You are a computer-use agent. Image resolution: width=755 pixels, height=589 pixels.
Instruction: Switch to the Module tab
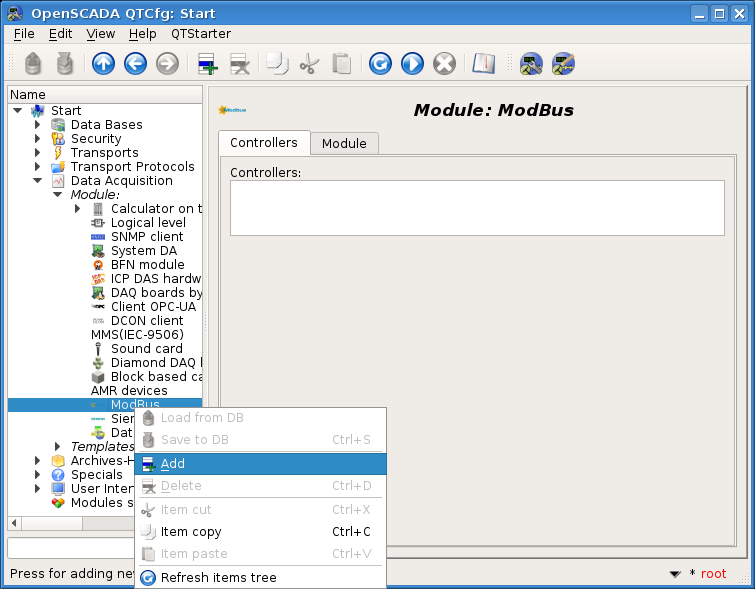click(343, 144)
